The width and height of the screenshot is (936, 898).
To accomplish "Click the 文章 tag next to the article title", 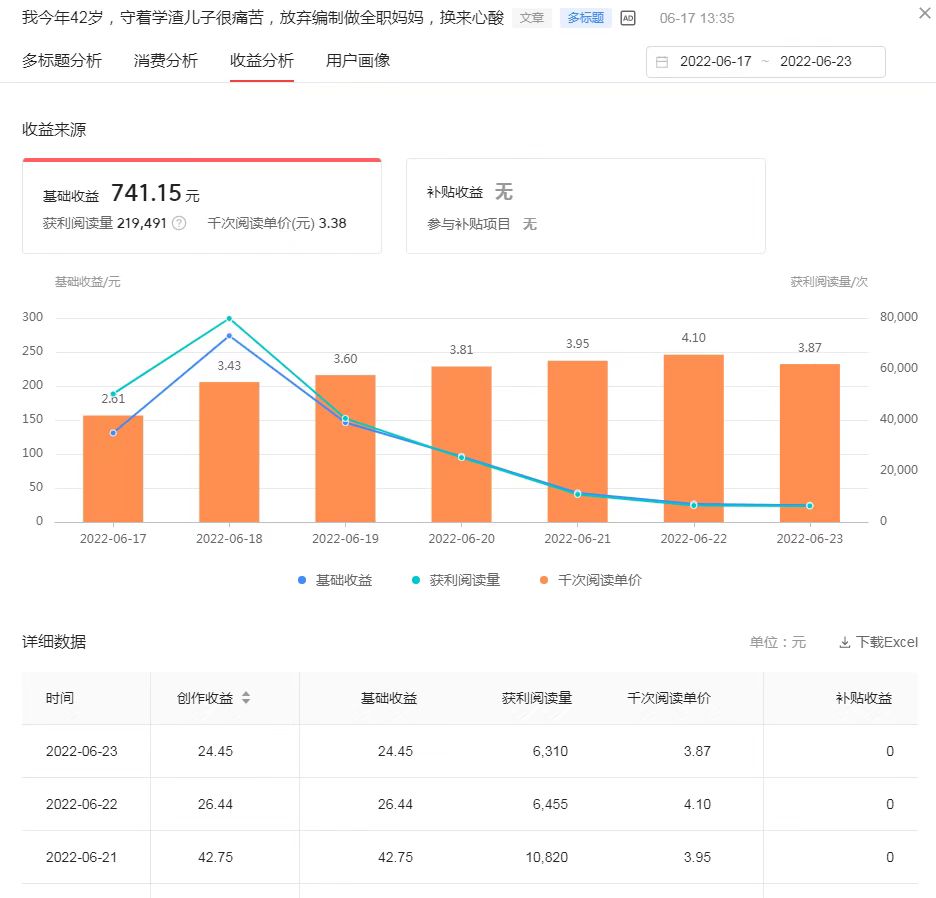I will 532,17.
